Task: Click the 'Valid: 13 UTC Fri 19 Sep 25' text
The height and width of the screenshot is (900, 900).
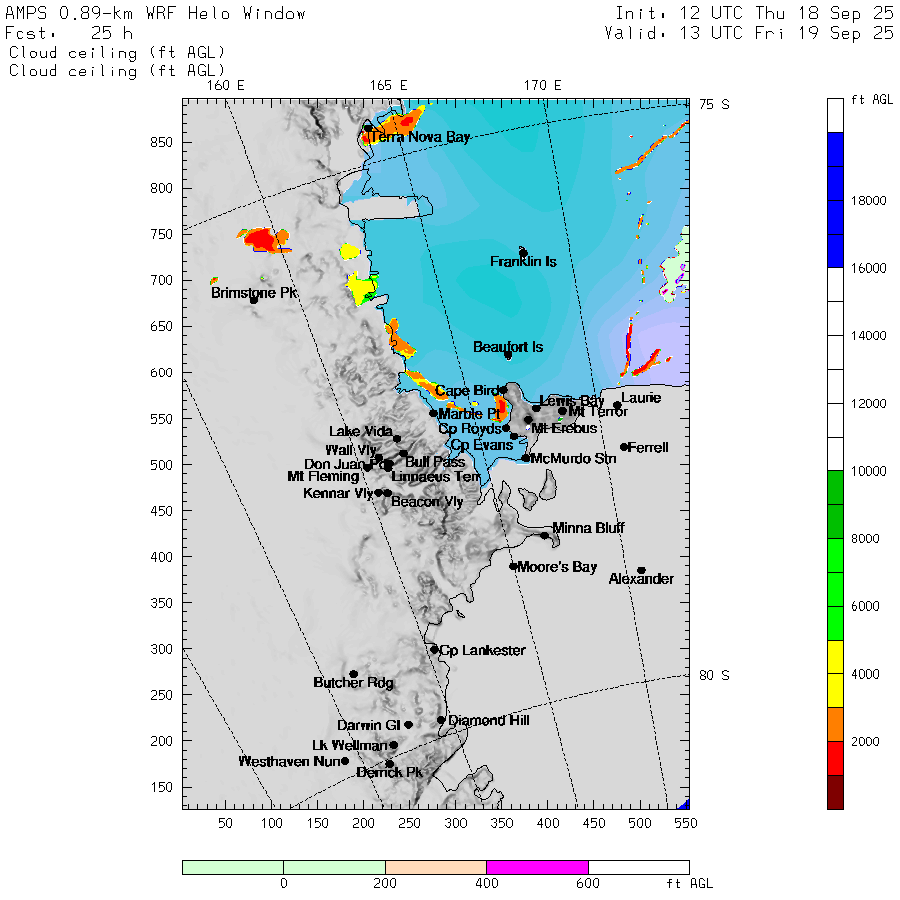Action: click(x=748, y=33)
